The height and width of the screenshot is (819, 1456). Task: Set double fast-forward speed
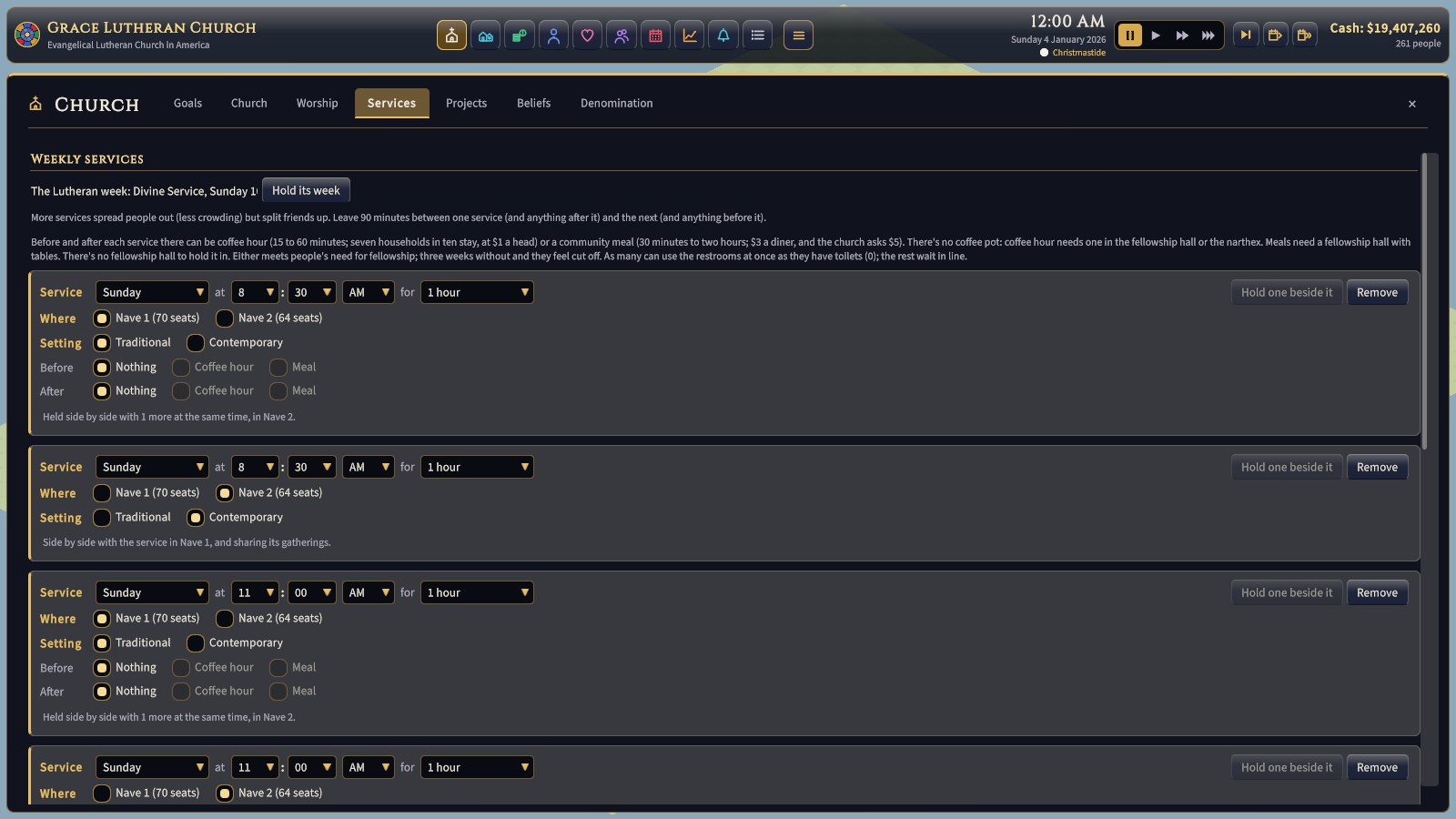tap(1182, 35)
